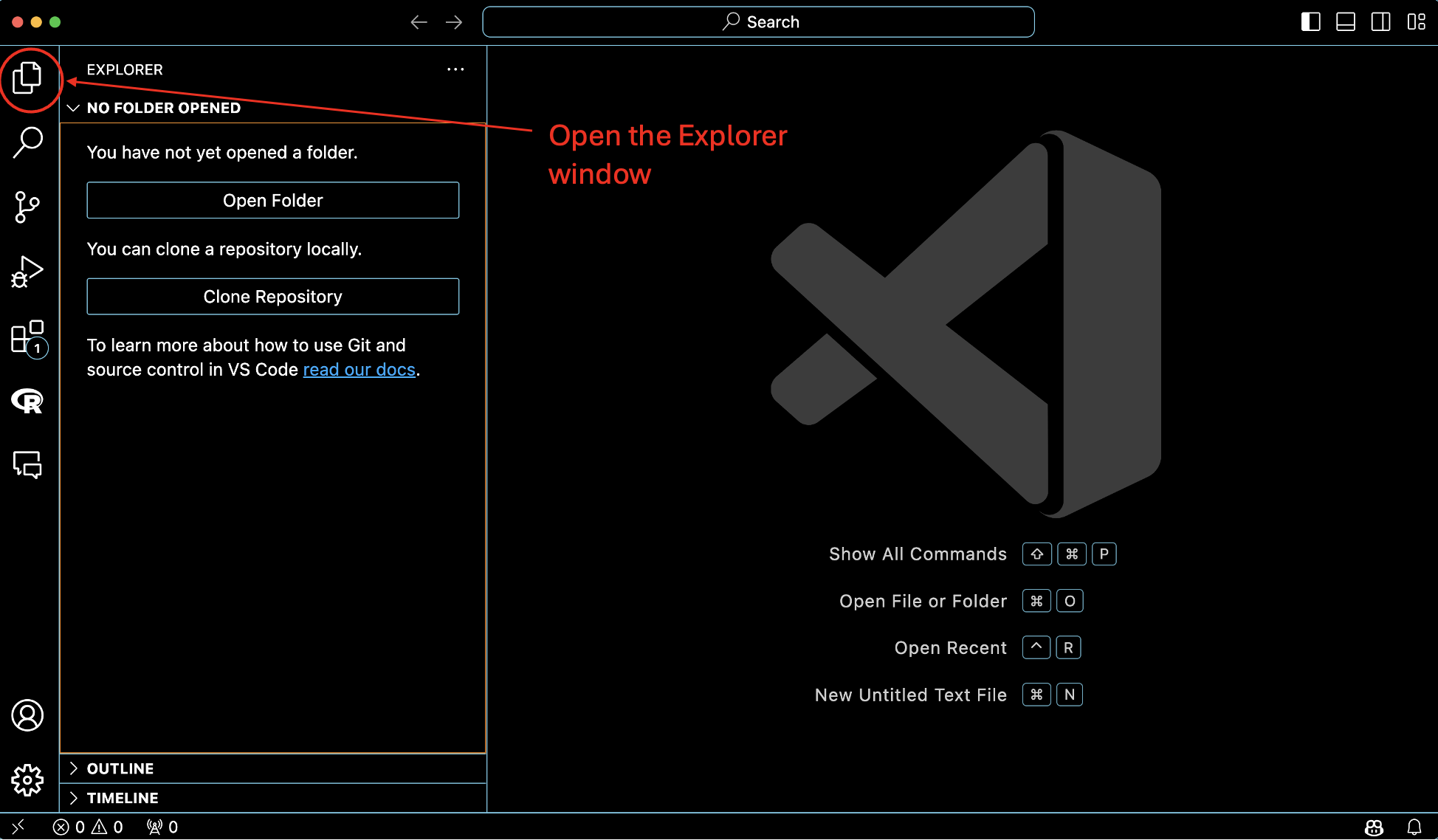Follow the 'read our docs' link
Image resolution: width=1438 pixels, height=840 pixels.
coord(359,370)
